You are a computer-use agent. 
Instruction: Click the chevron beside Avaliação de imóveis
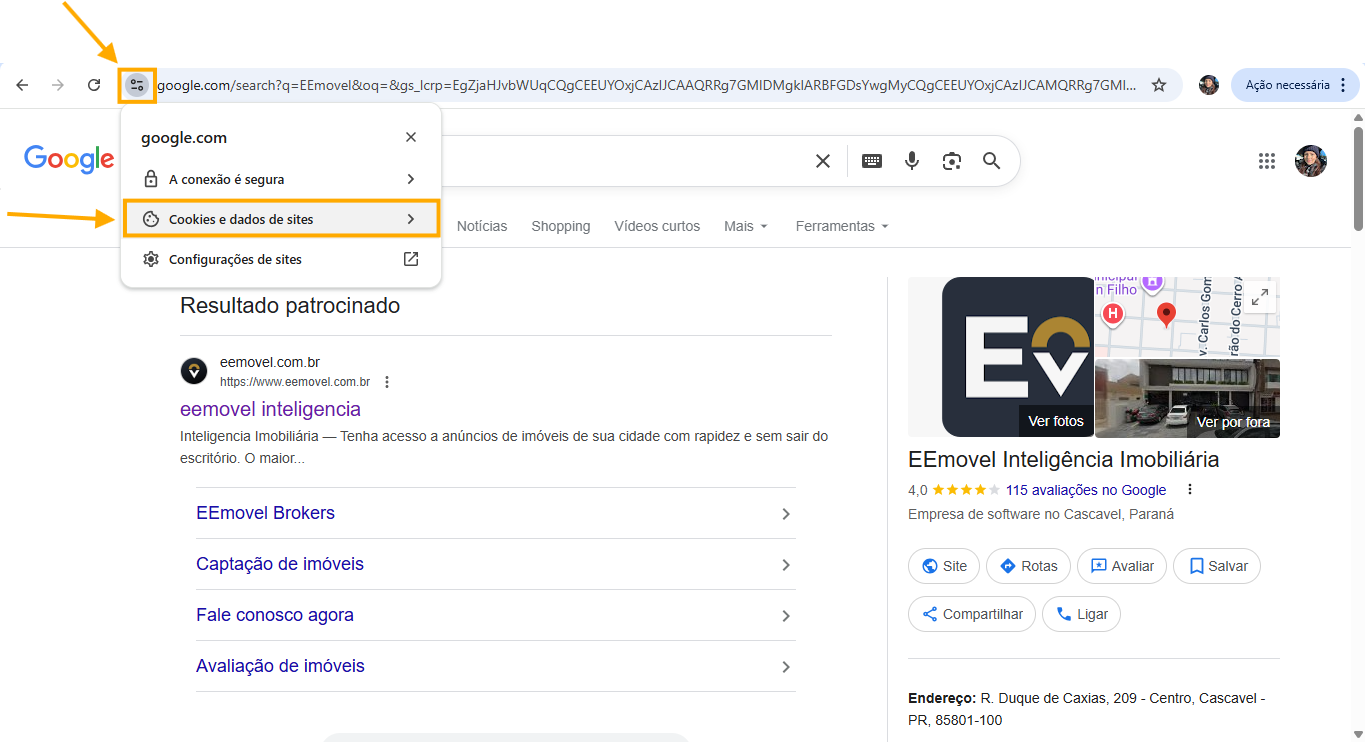click(x=786, y=667)
